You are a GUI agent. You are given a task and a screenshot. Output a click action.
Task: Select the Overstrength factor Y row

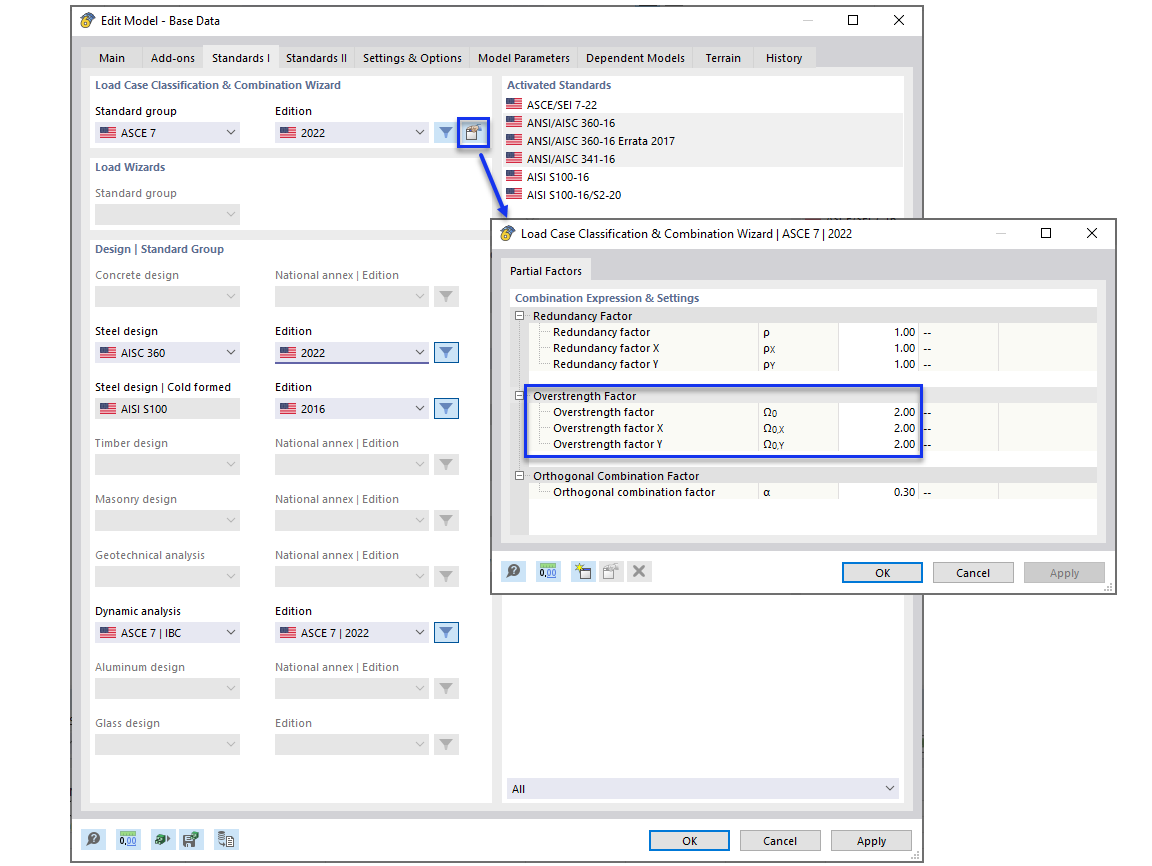point(813,444)
